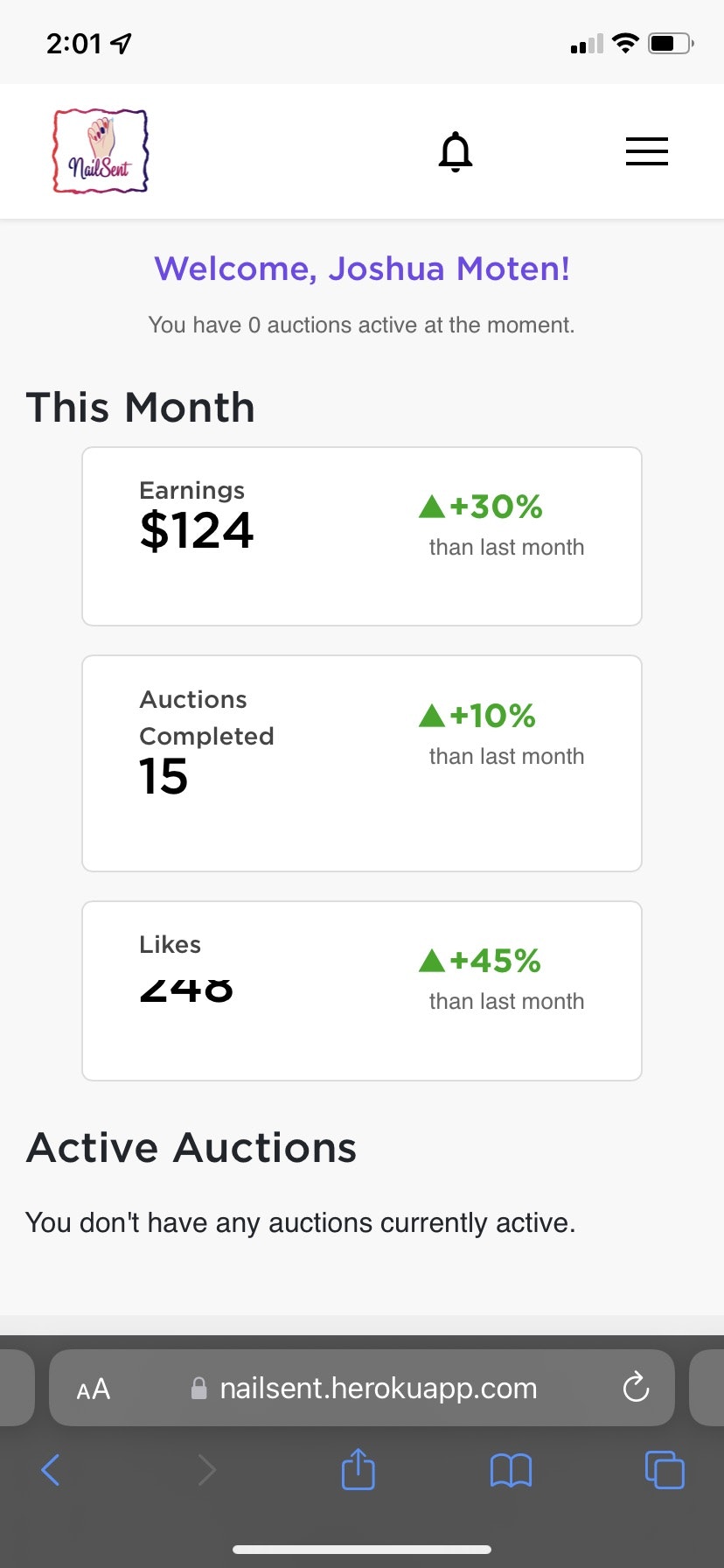724x1568 pixels.
Task: Tap the +45% likes change indicator
Action: click(480, 961)
